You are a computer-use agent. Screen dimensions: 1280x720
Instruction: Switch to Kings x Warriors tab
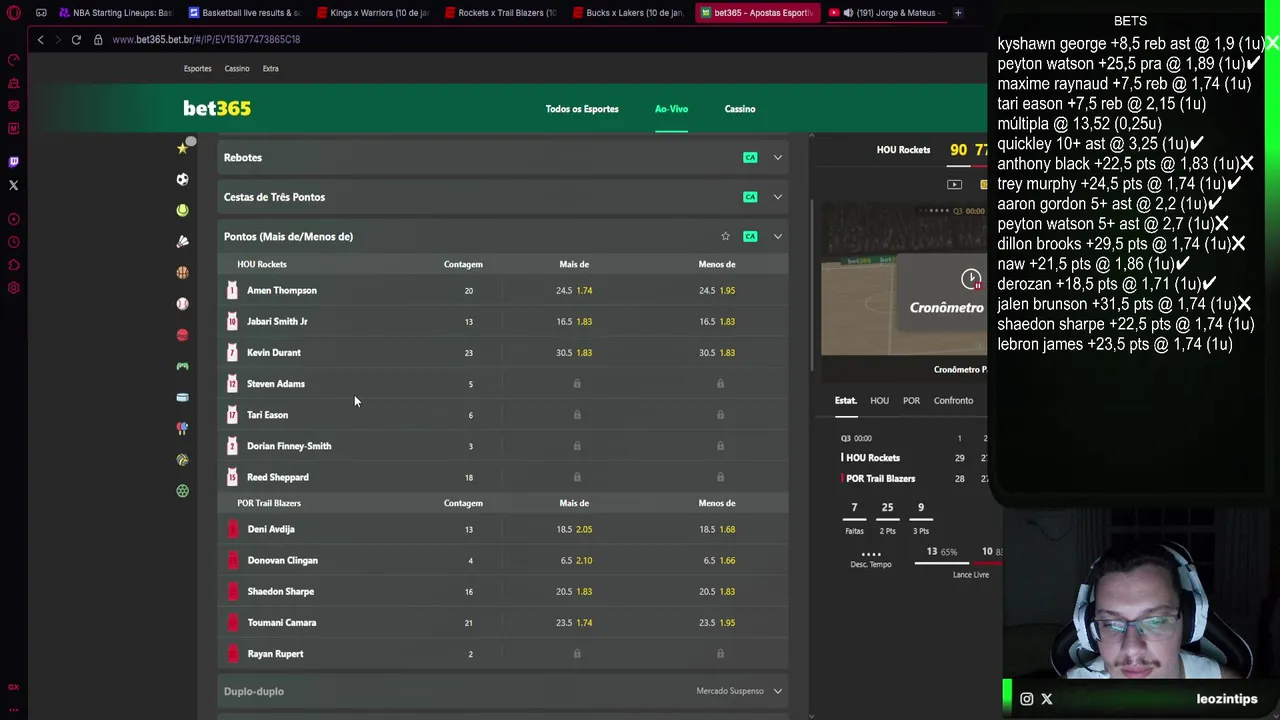[372, 13]
